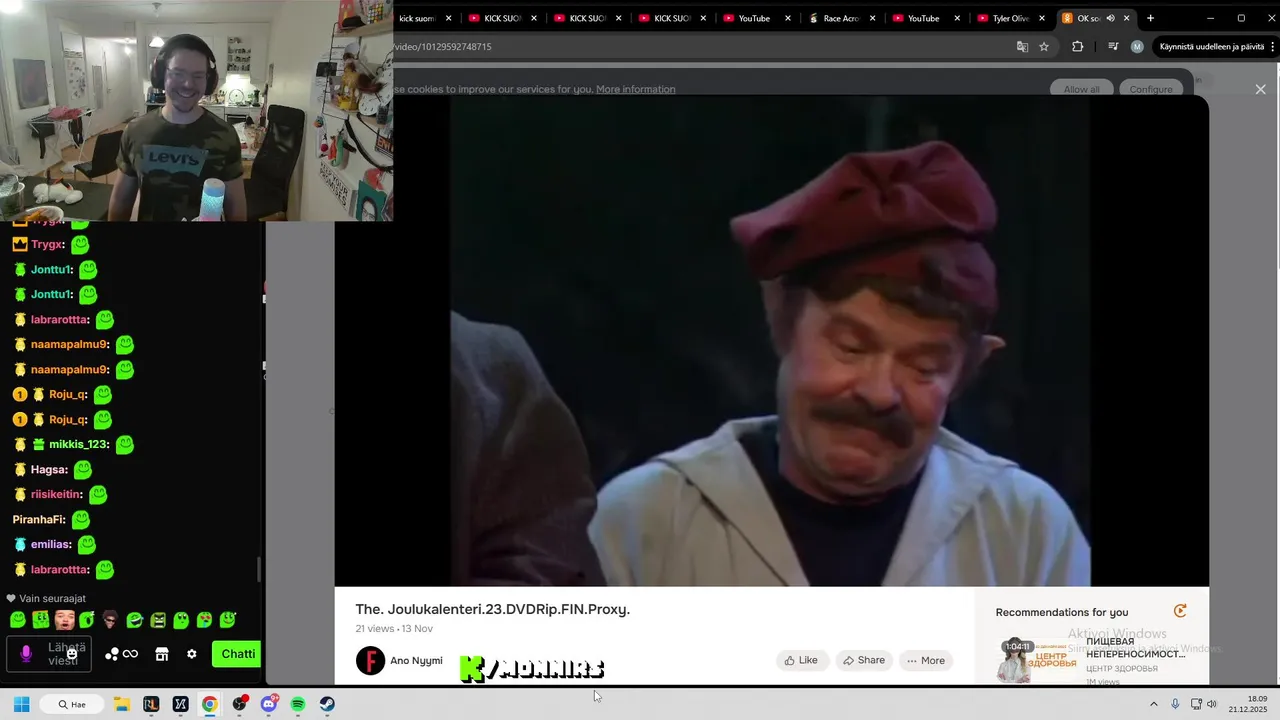This screenshot has height=720, width=1280.
Task: Open chat settings gear
Action: click(x=192, y=654)
